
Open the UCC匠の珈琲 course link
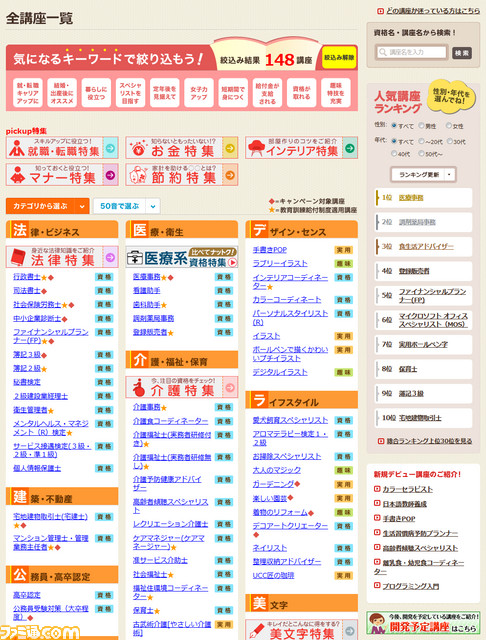(273, 576)
